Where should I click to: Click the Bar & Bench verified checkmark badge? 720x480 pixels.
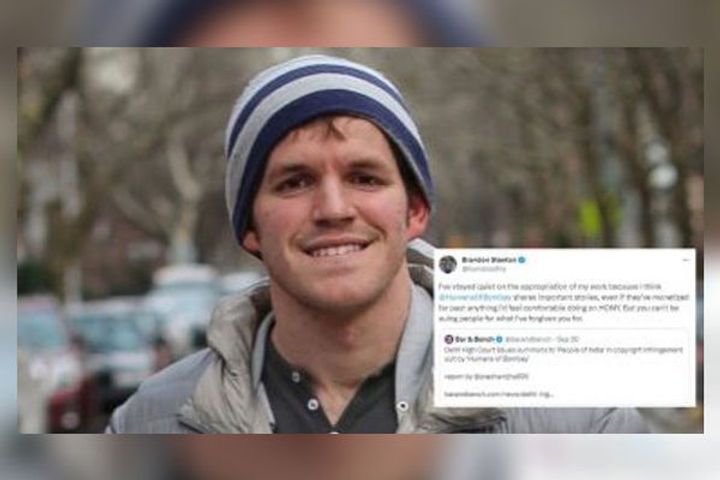499,339
